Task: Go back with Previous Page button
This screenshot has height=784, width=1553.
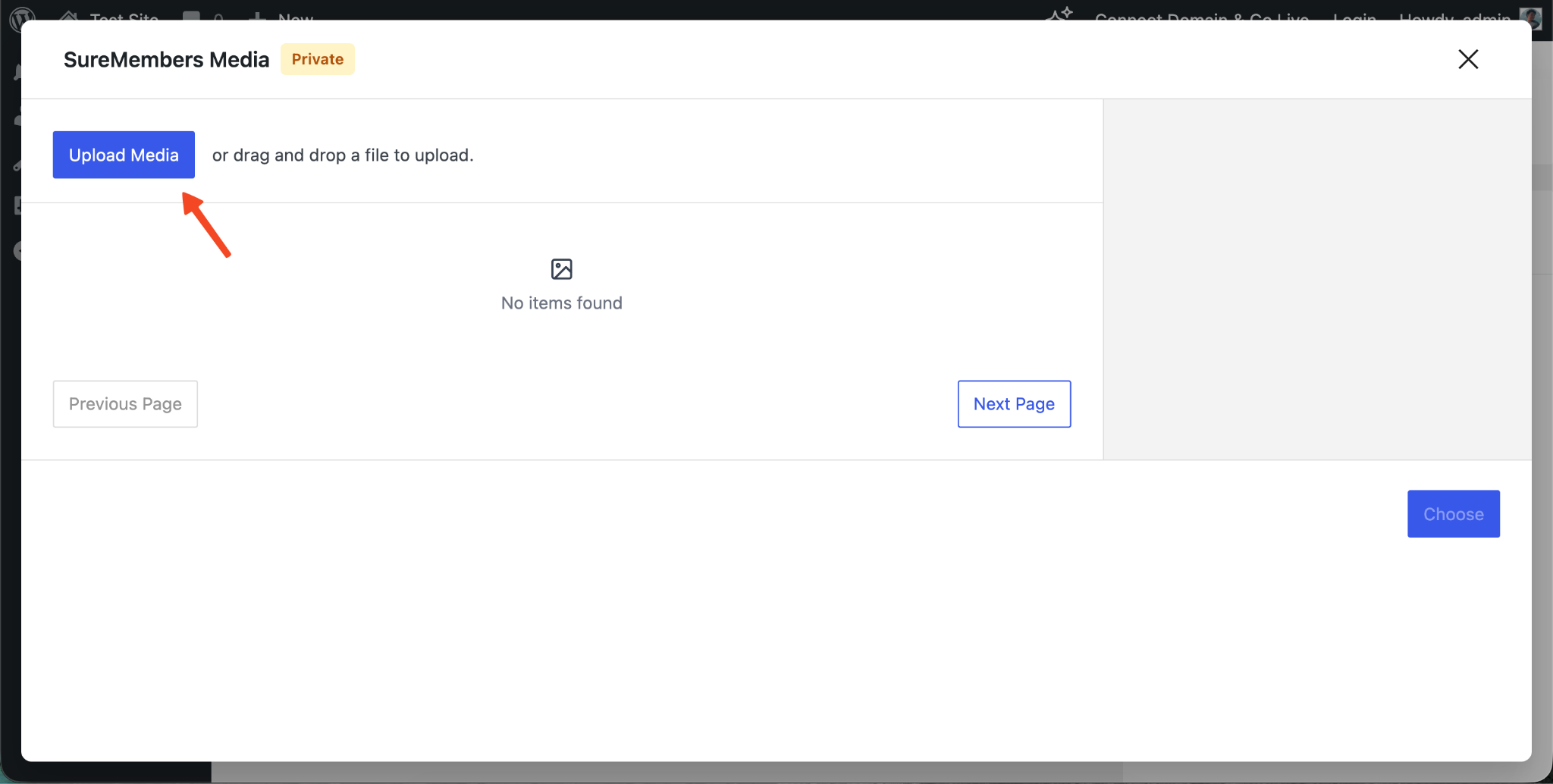Action: [125, 404]
